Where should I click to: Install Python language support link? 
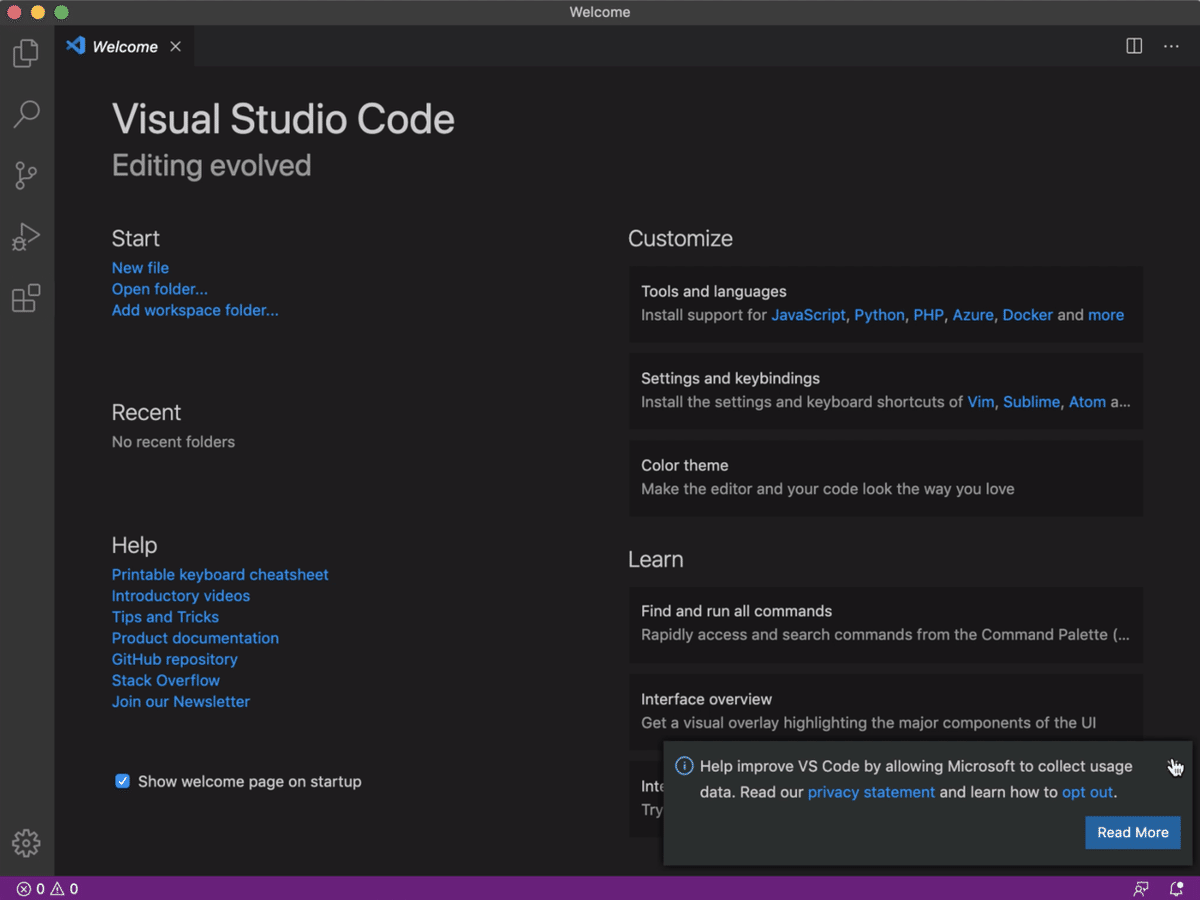[x=879, y=315]
